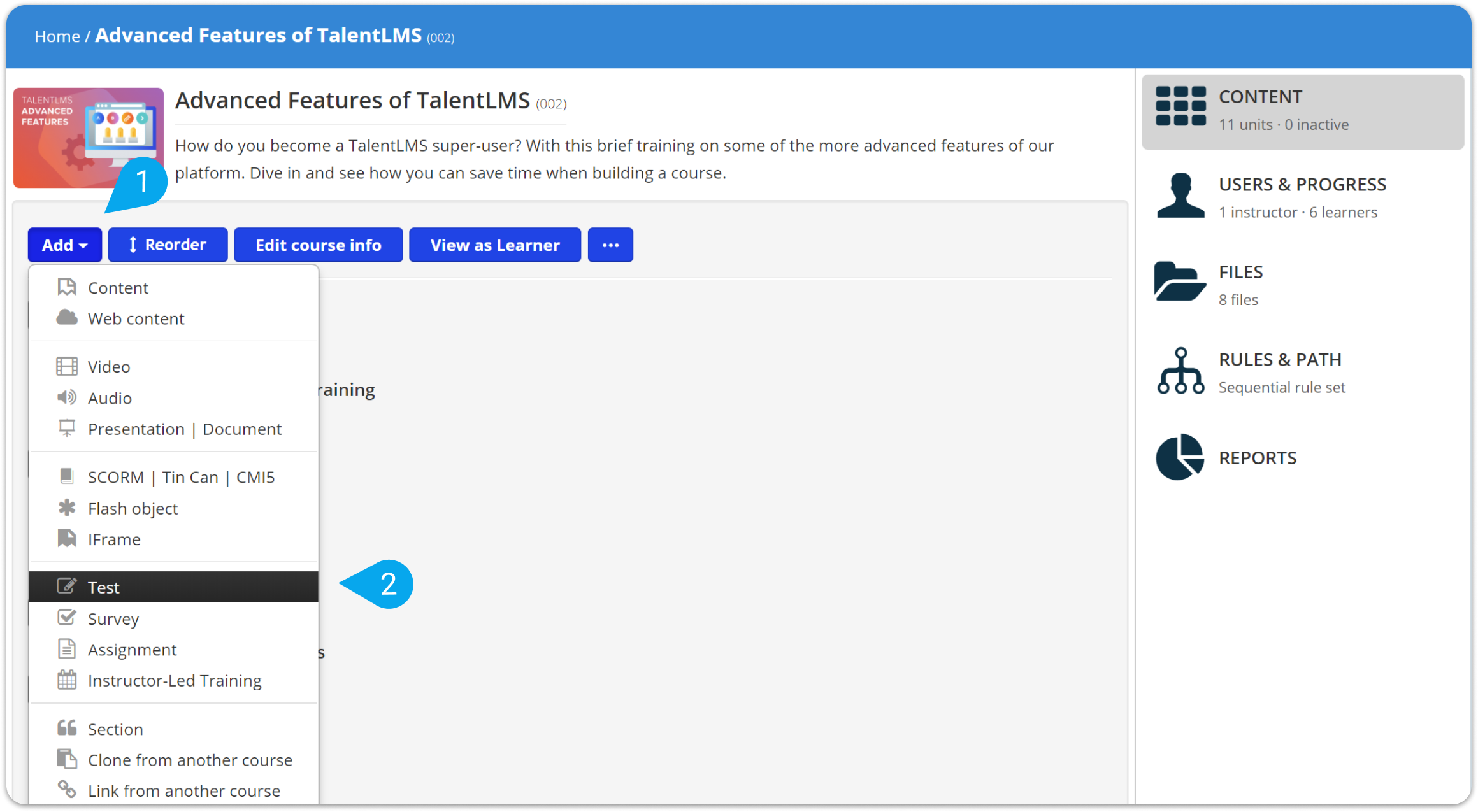Click the Edit course info button
This screenshot has width=1478, height=812.
click(318, 245)
